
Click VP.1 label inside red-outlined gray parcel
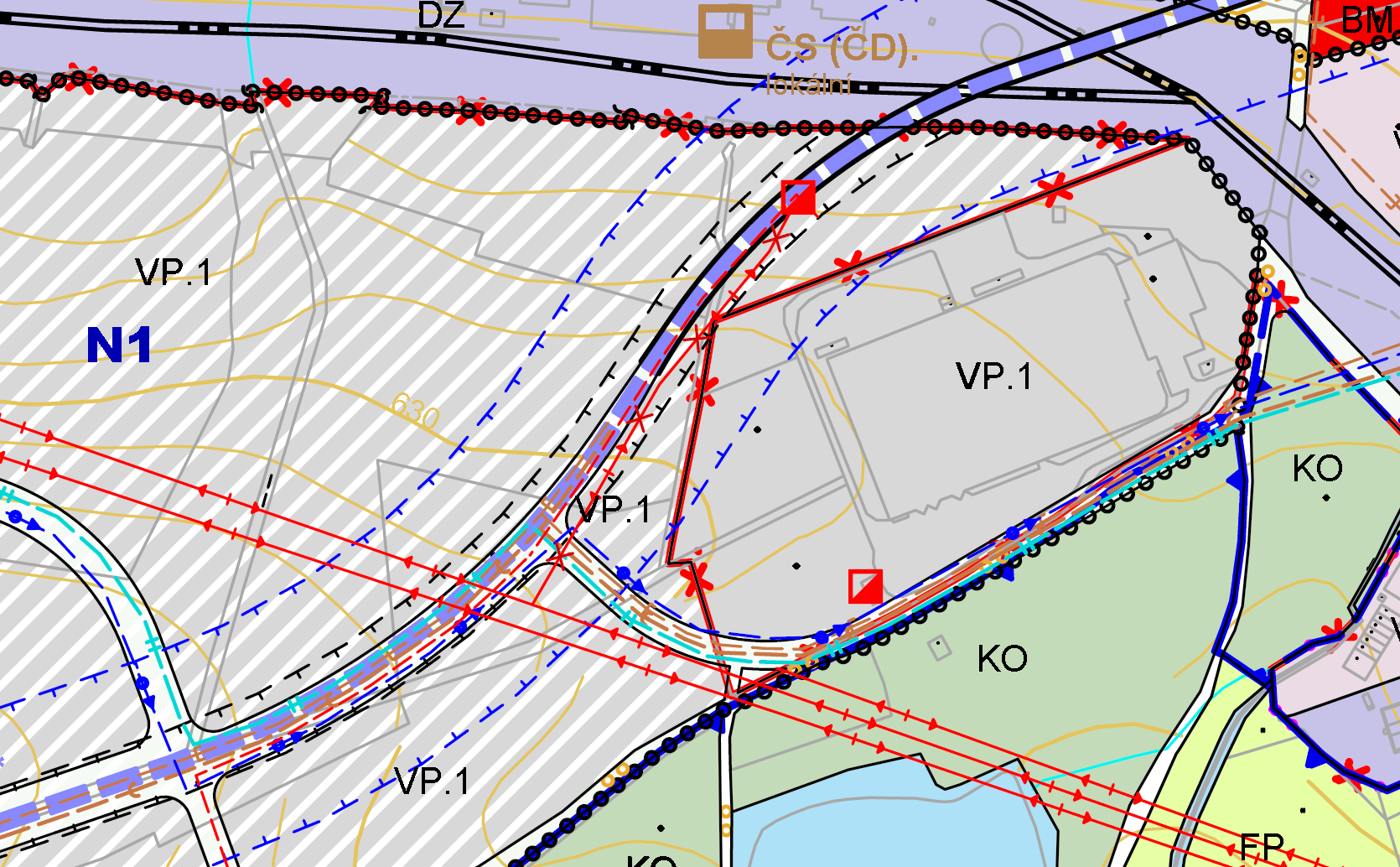click(x=993, y=376)
